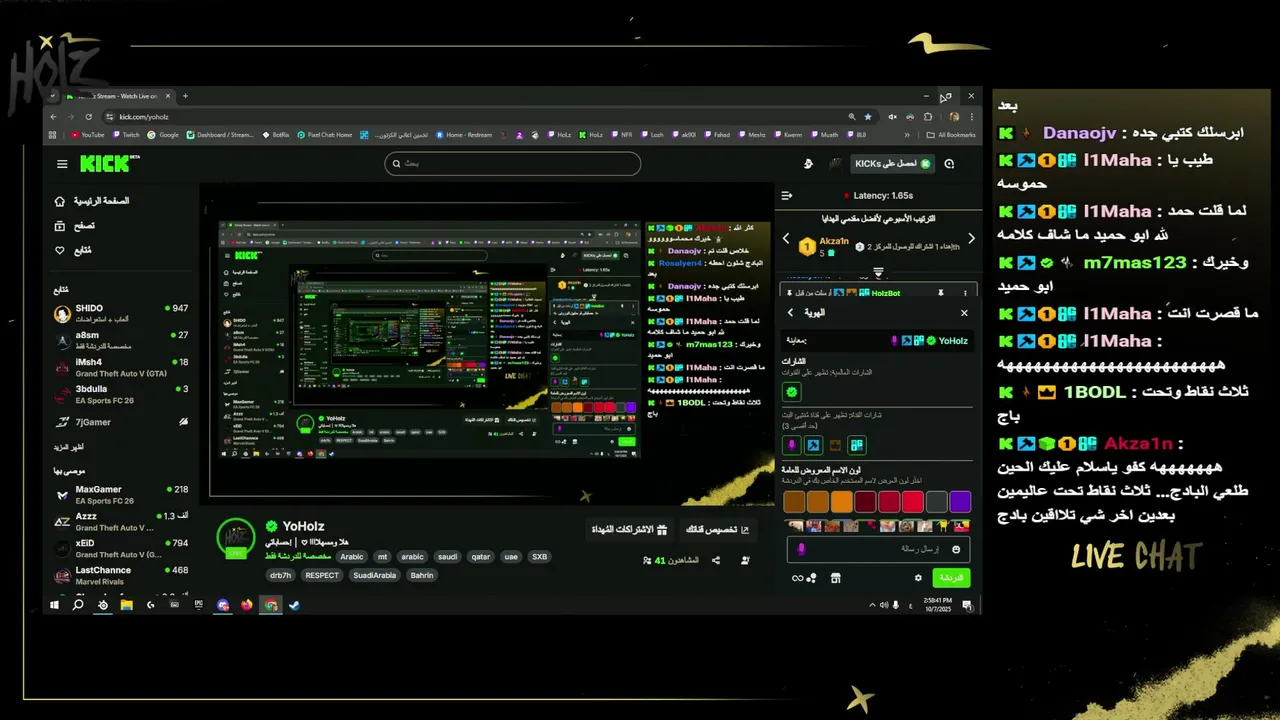Viewport: 1280px width, 720px height.
Task: Open the Kick sidebar hamburger menu
Action: 62,164
